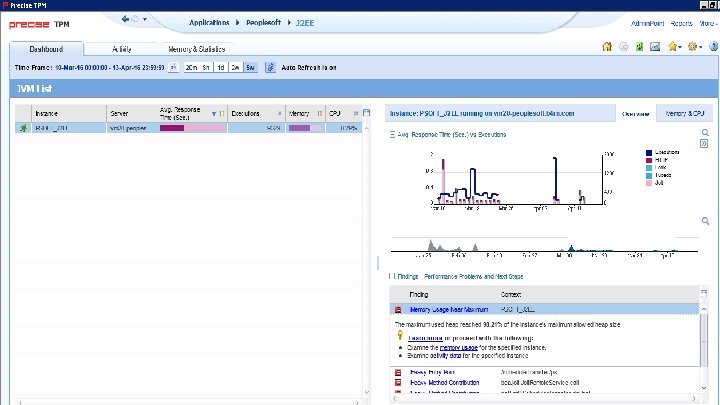Click sort arrow on Avg. Response Time column
720x405 pixels.
(x=214, y=113)
